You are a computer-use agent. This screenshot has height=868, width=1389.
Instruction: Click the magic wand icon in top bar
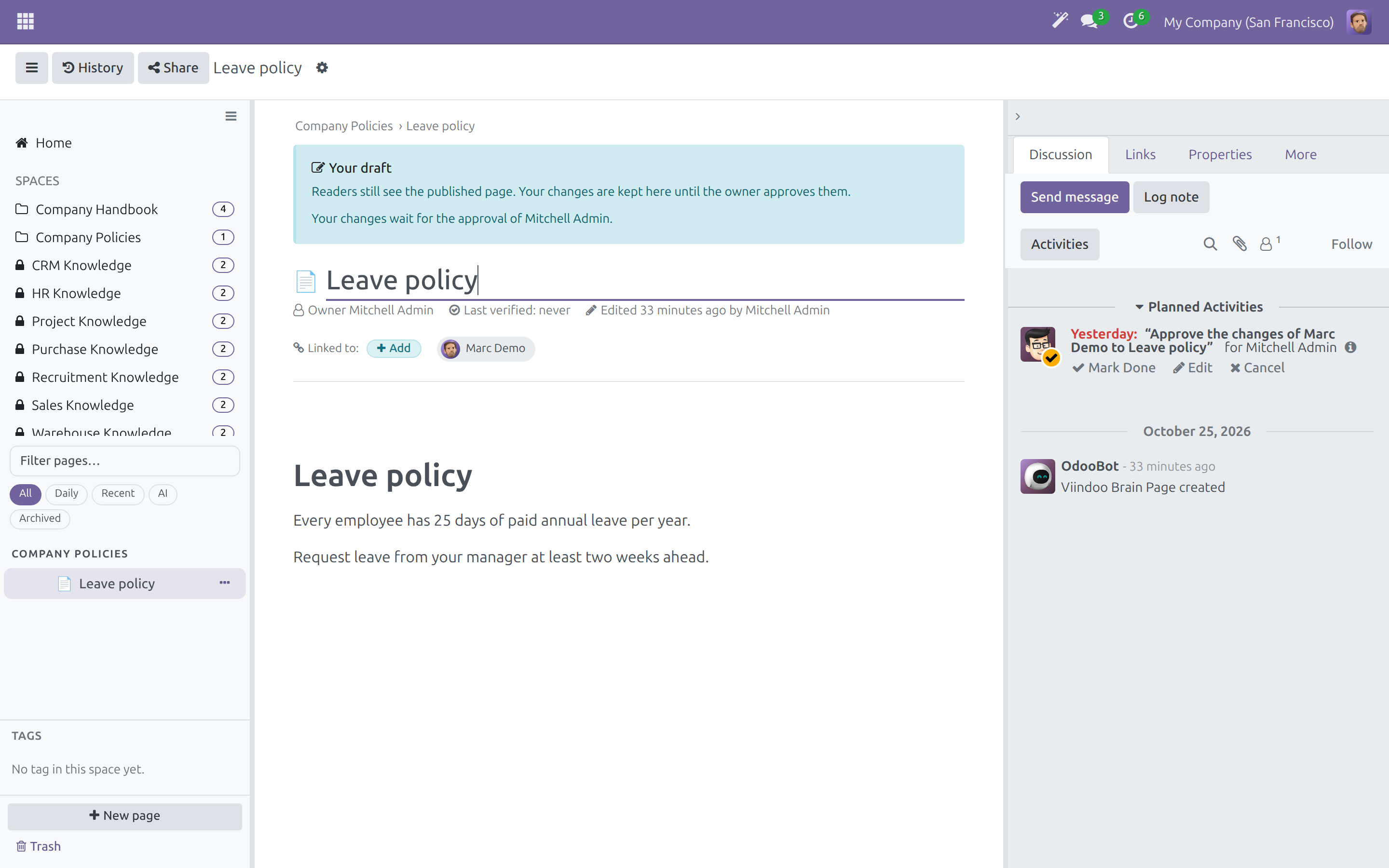click(1060, 21)
